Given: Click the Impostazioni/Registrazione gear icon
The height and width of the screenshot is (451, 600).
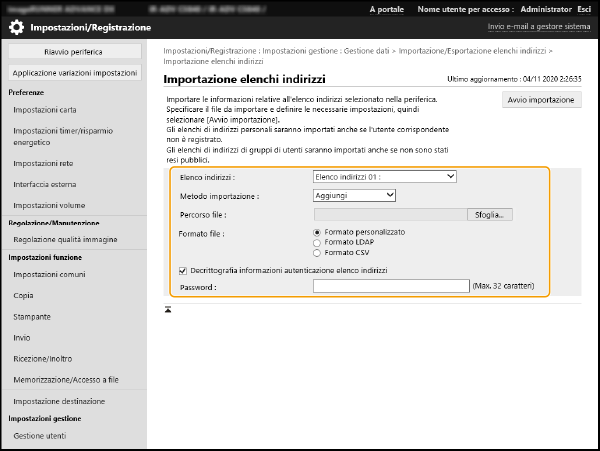Looking at the screenshot, I should click(x=17, y=28).
